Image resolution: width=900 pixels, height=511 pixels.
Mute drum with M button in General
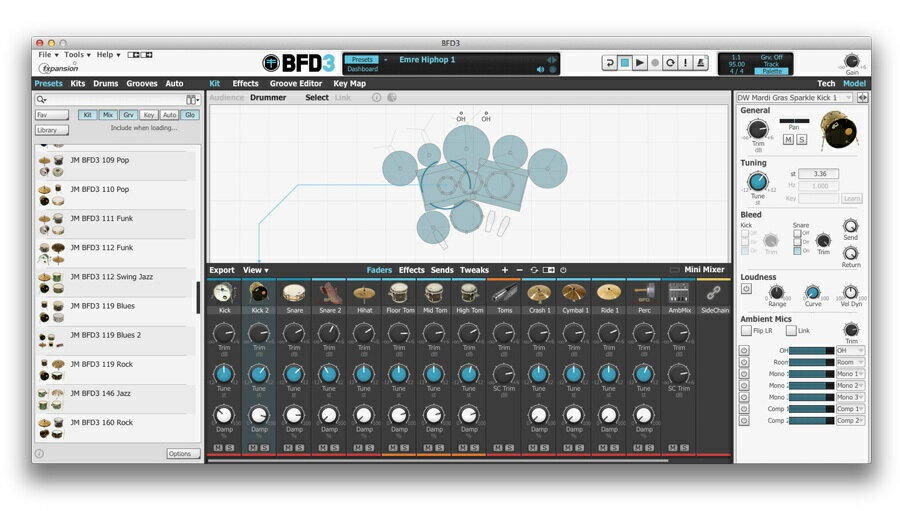pos(789,140)
